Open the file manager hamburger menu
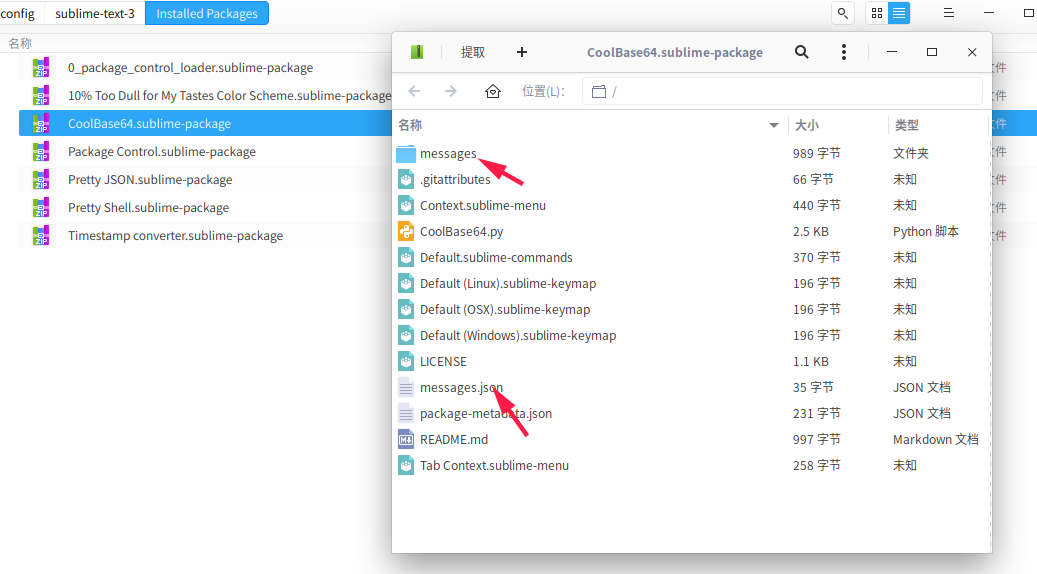 948,13
